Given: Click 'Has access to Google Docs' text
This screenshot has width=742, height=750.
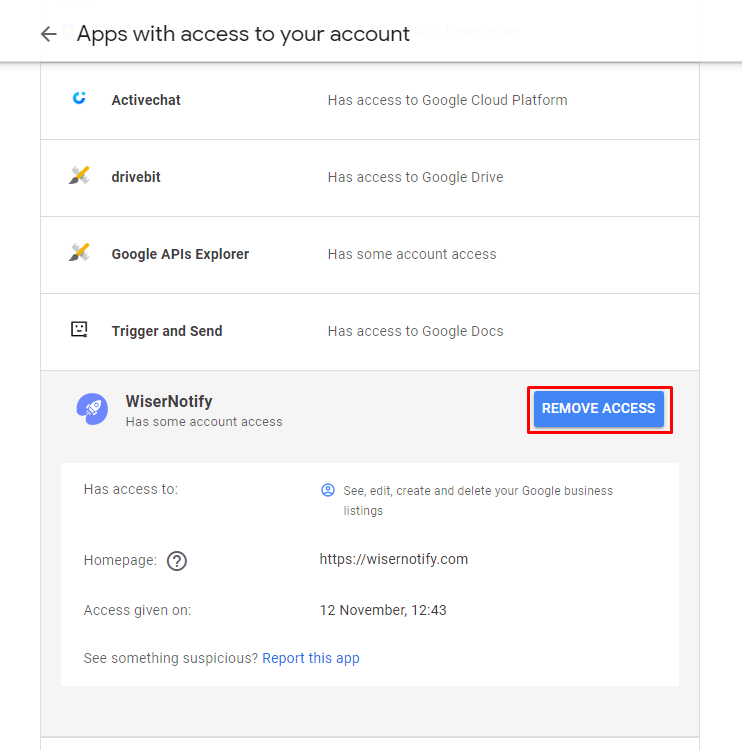Looking at the screenshot, I should 415,331.
